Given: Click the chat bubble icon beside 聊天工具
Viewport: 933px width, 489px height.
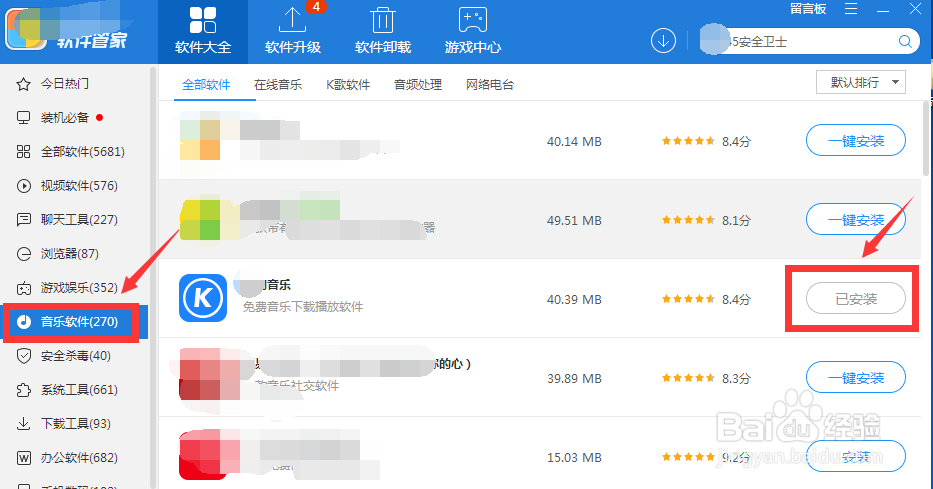Looking at the screenshot, I should tap(23, 220).
